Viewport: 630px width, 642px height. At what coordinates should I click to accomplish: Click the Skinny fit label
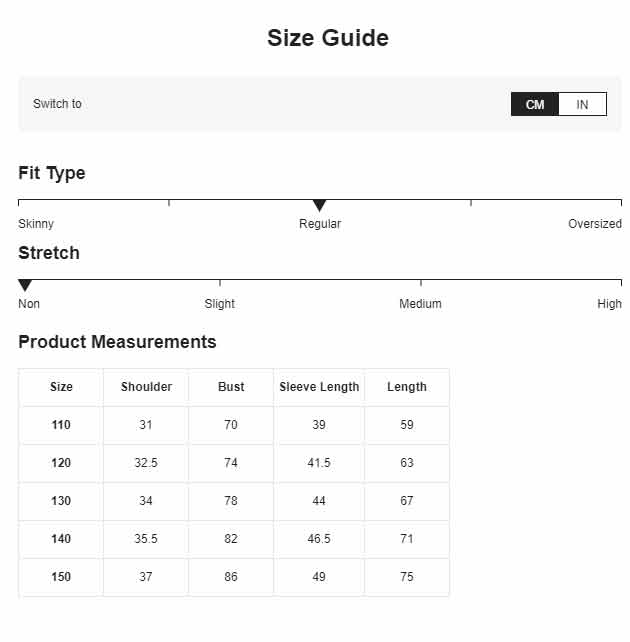(x=36, y=224)
